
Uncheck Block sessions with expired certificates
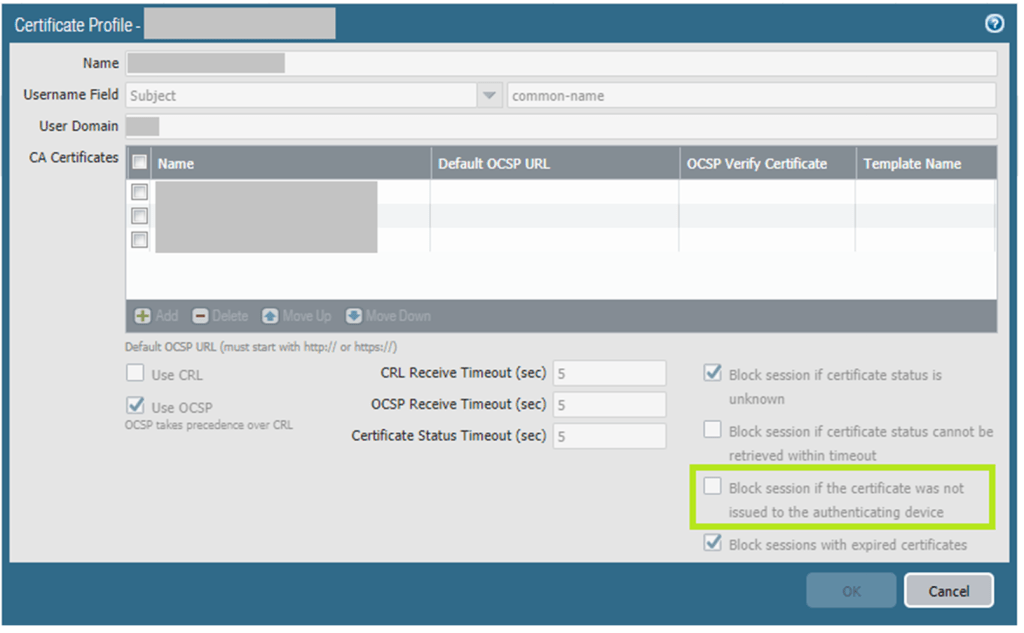[712, 544]
